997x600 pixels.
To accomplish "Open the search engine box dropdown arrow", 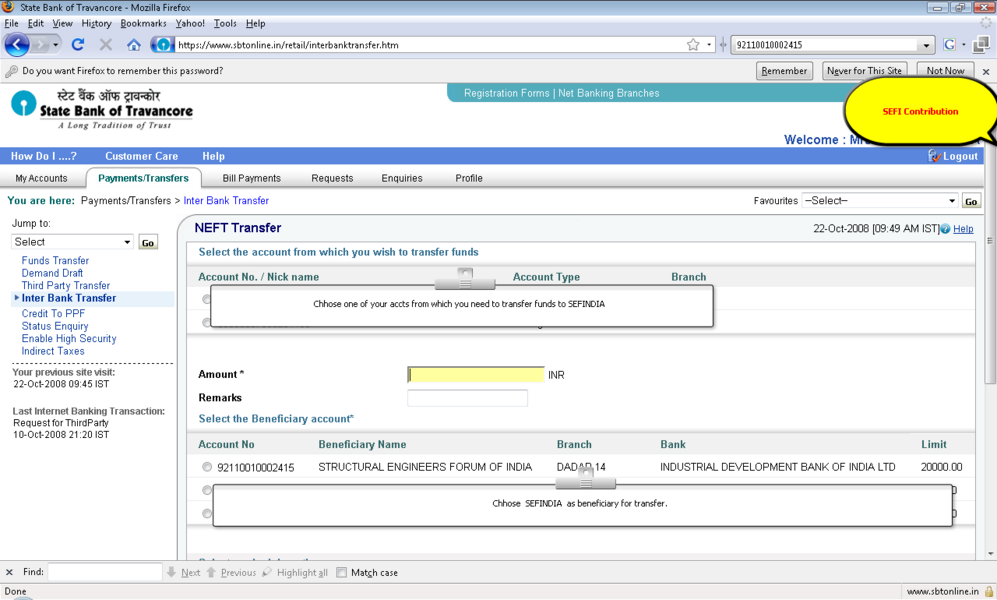I will tap(926, 45).
